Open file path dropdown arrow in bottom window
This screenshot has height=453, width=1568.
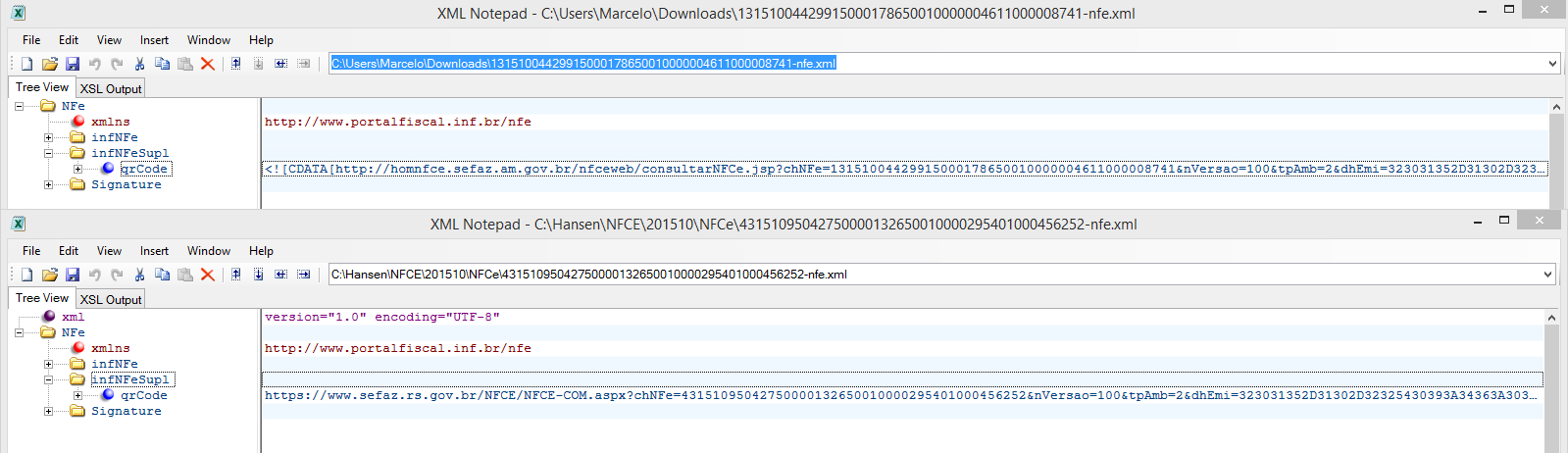(1548, 275)
